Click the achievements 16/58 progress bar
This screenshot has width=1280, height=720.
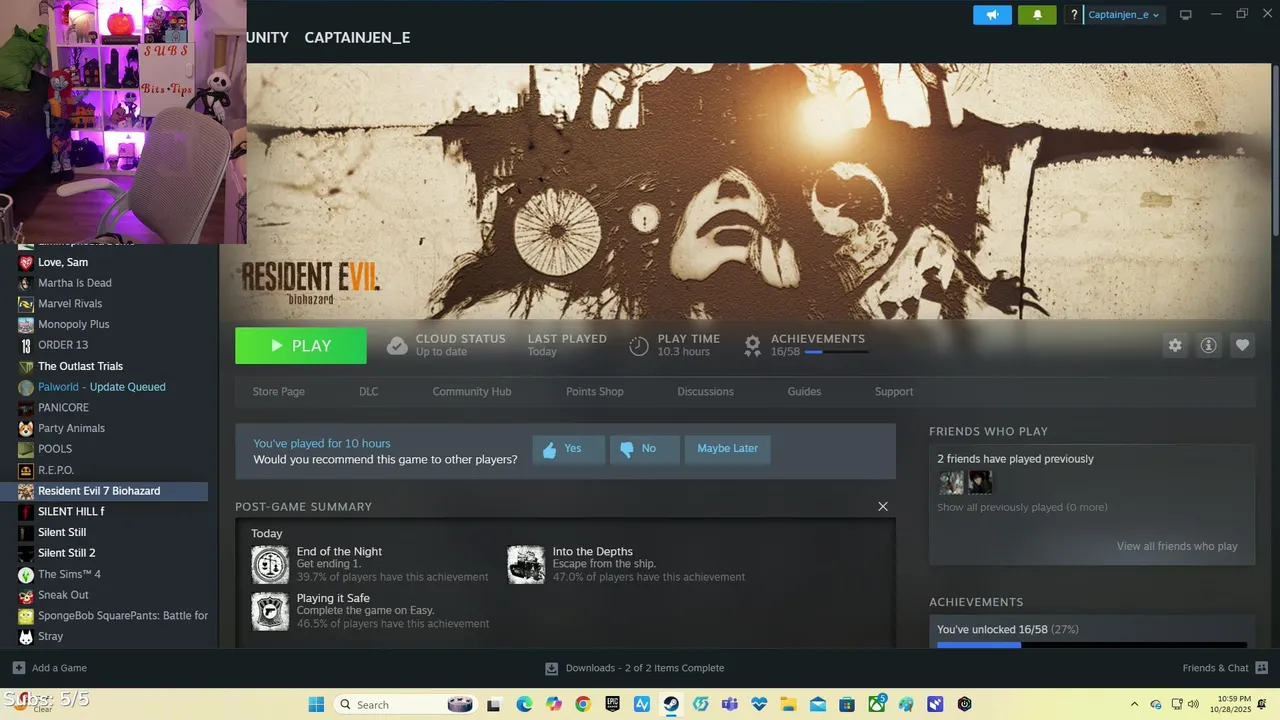(x=836, y=352)
